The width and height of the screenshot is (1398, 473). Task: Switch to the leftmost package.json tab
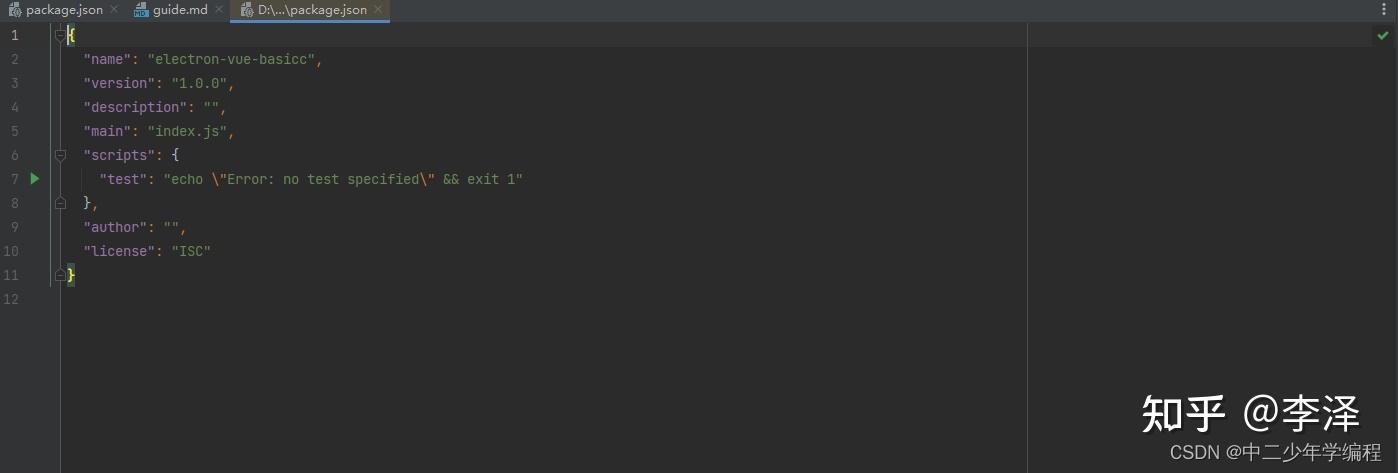(x=64, y=10)
